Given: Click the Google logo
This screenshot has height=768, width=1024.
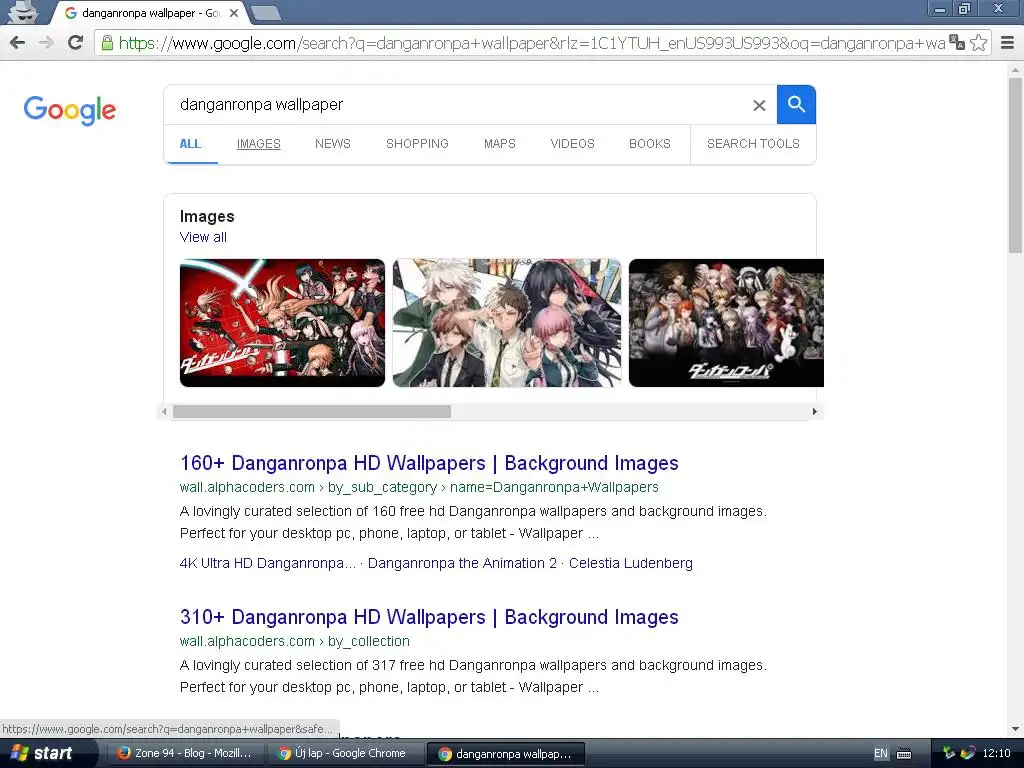Looking at the screenshot, I should [69, 110].
